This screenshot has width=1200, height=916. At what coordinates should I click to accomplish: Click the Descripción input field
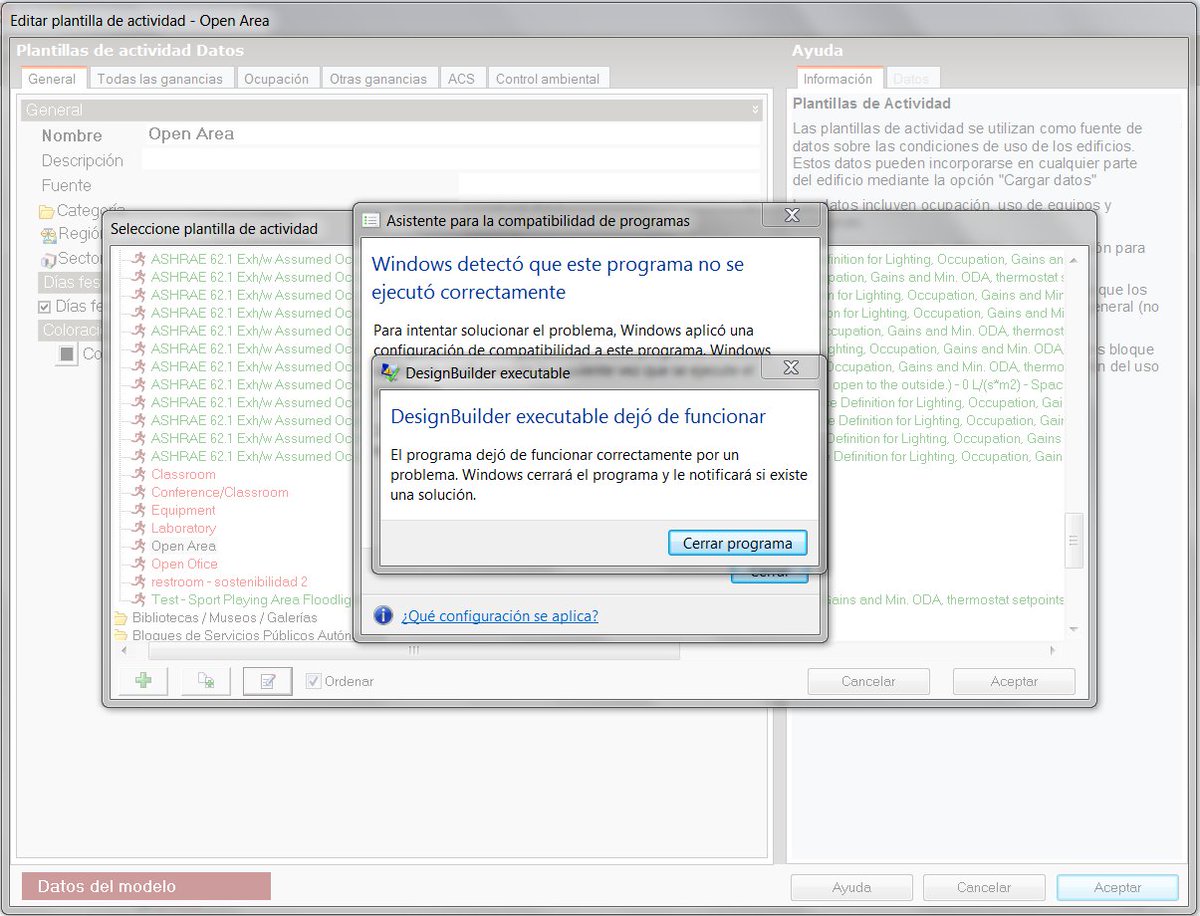(x=452, y=160)
